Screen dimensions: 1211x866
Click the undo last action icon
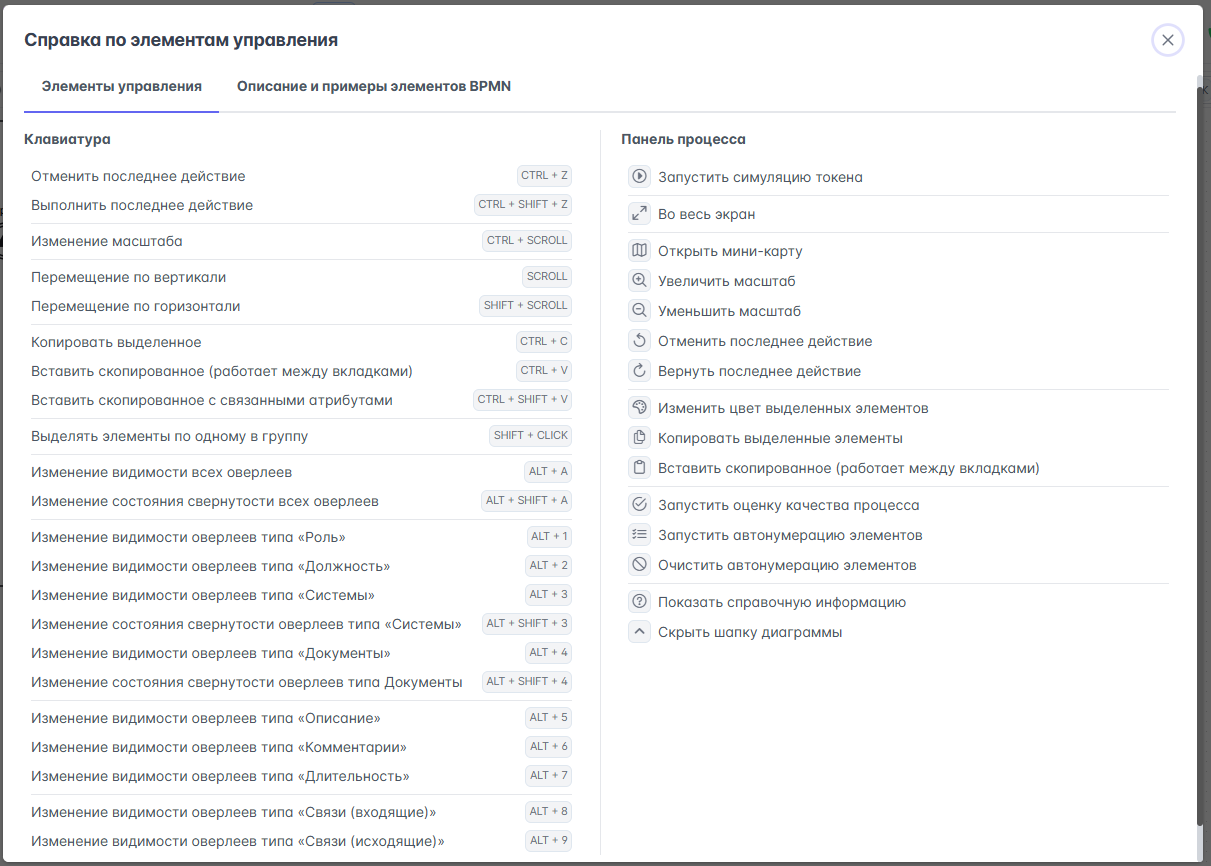[x=639, y=341]
